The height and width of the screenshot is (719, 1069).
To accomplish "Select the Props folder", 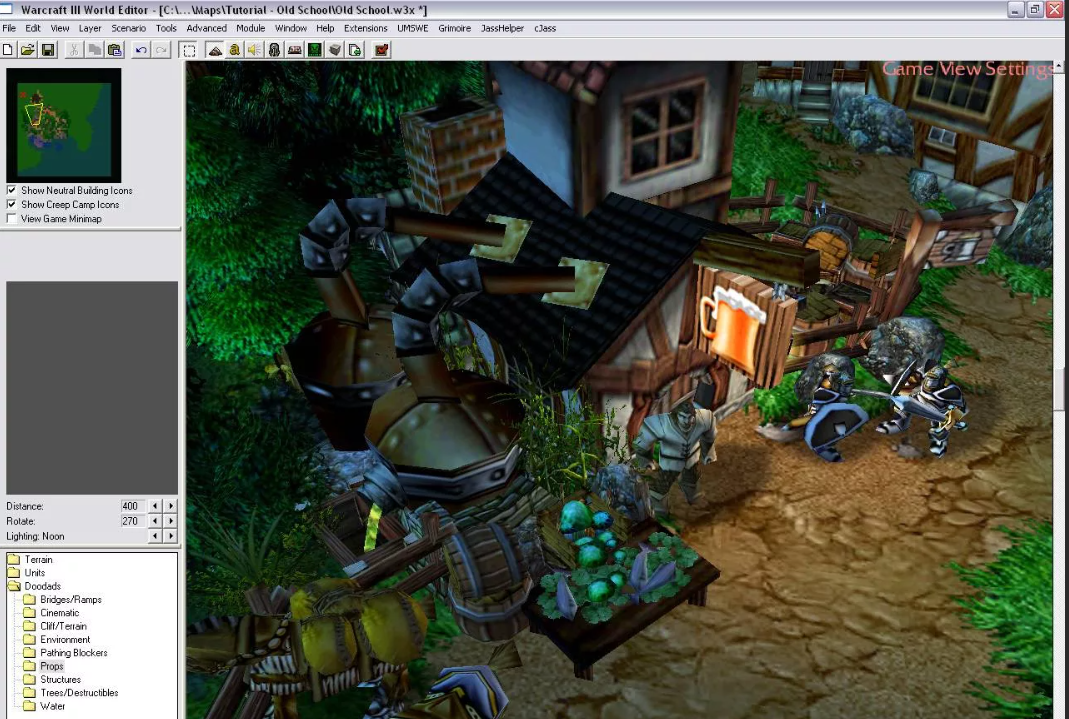I will point(52,666).
